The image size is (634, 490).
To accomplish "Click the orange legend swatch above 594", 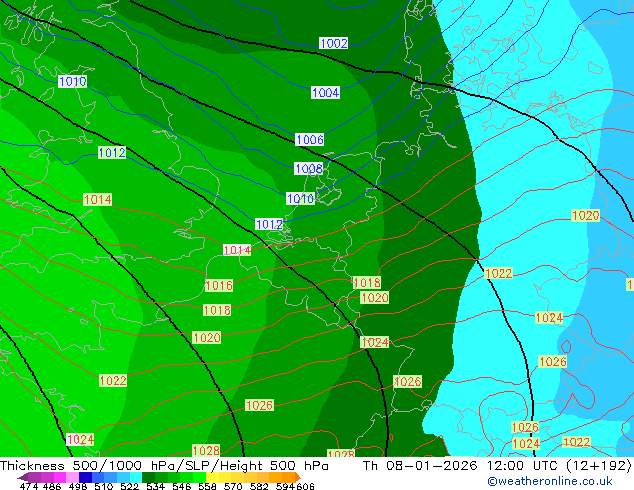I will pyautogui.click(x=288, y=477).
